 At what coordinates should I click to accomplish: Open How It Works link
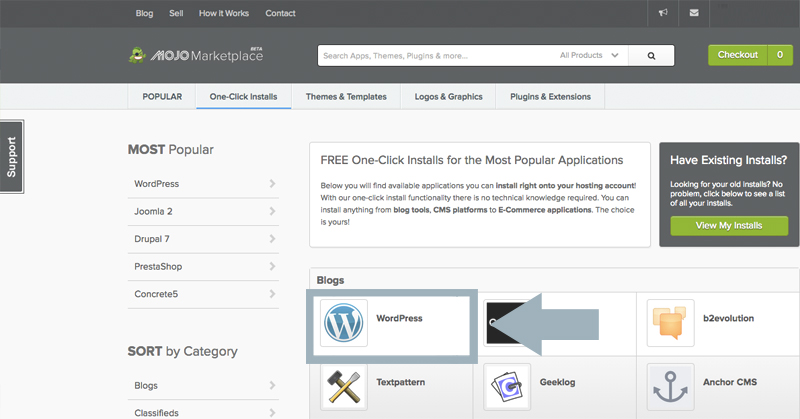224,13
